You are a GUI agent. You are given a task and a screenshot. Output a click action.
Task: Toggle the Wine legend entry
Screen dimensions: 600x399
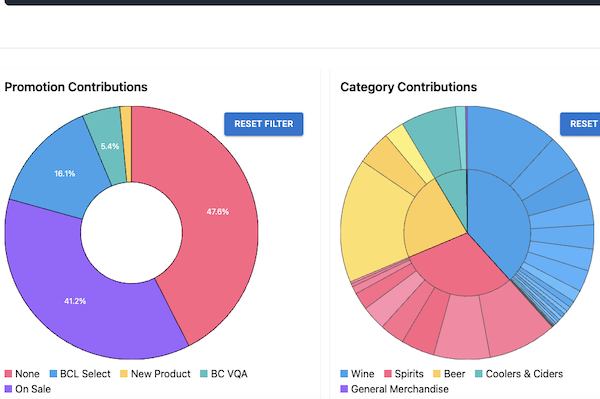357,374
